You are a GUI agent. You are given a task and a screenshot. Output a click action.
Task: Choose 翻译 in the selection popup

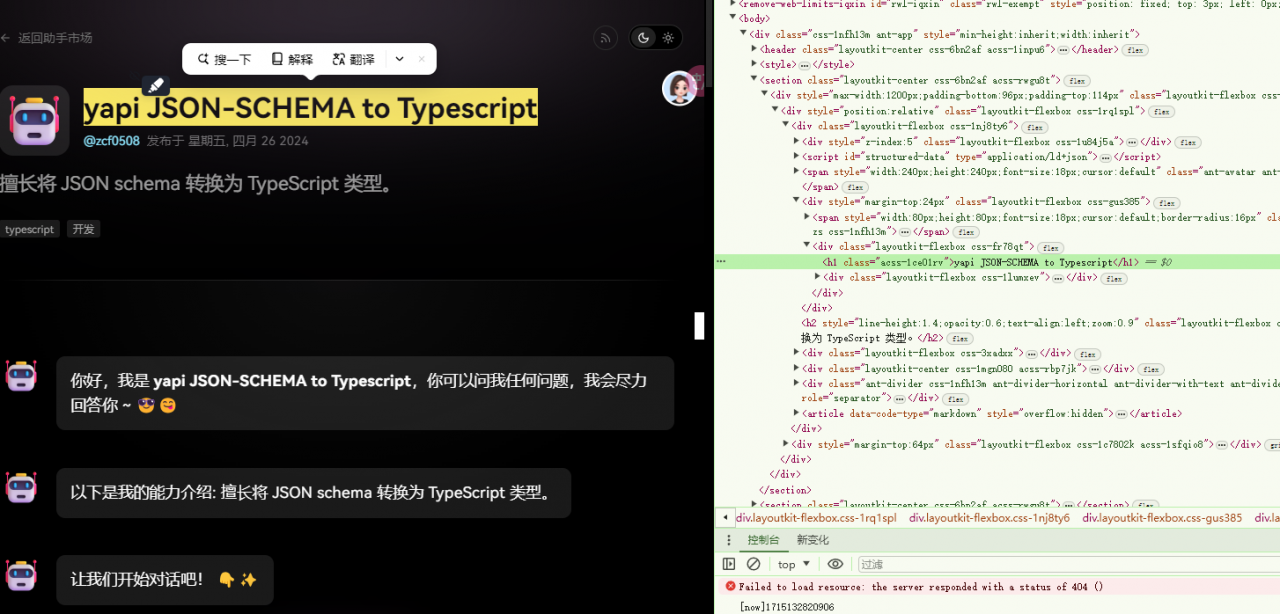tap(354, 59)
